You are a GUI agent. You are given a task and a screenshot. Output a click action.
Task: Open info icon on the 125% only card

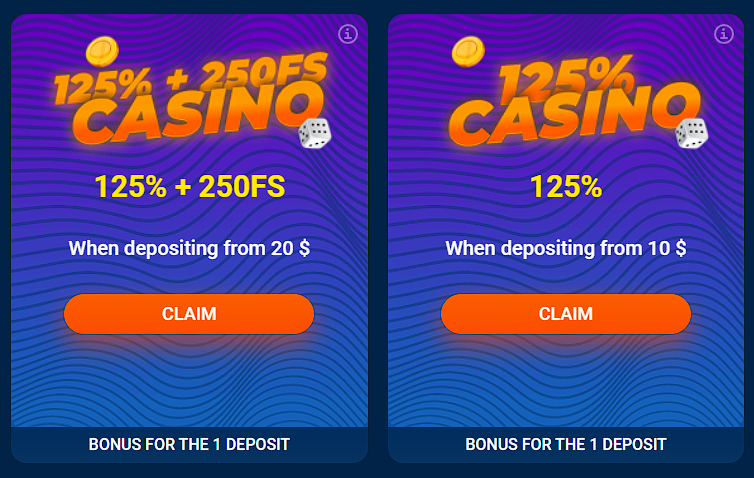coord(724,34)
